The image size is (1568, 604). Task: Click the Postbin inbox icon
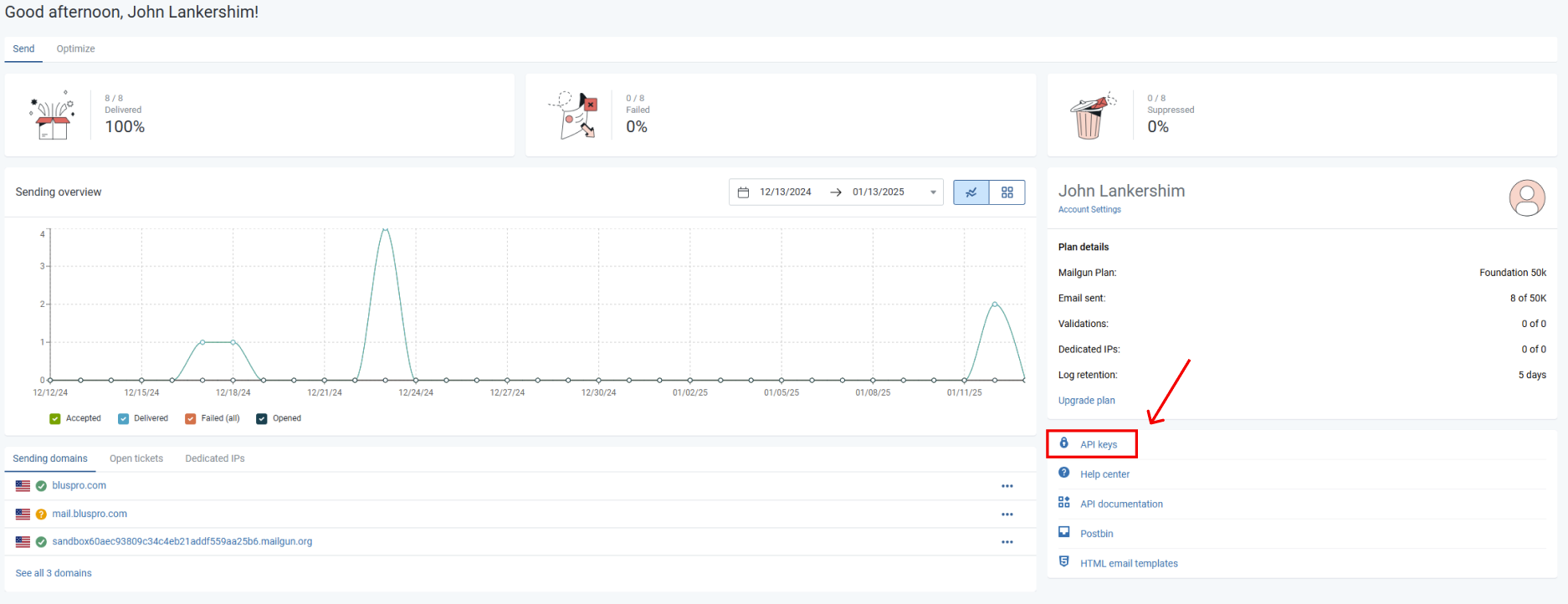pyautogui.click(x=1064, y=532)
